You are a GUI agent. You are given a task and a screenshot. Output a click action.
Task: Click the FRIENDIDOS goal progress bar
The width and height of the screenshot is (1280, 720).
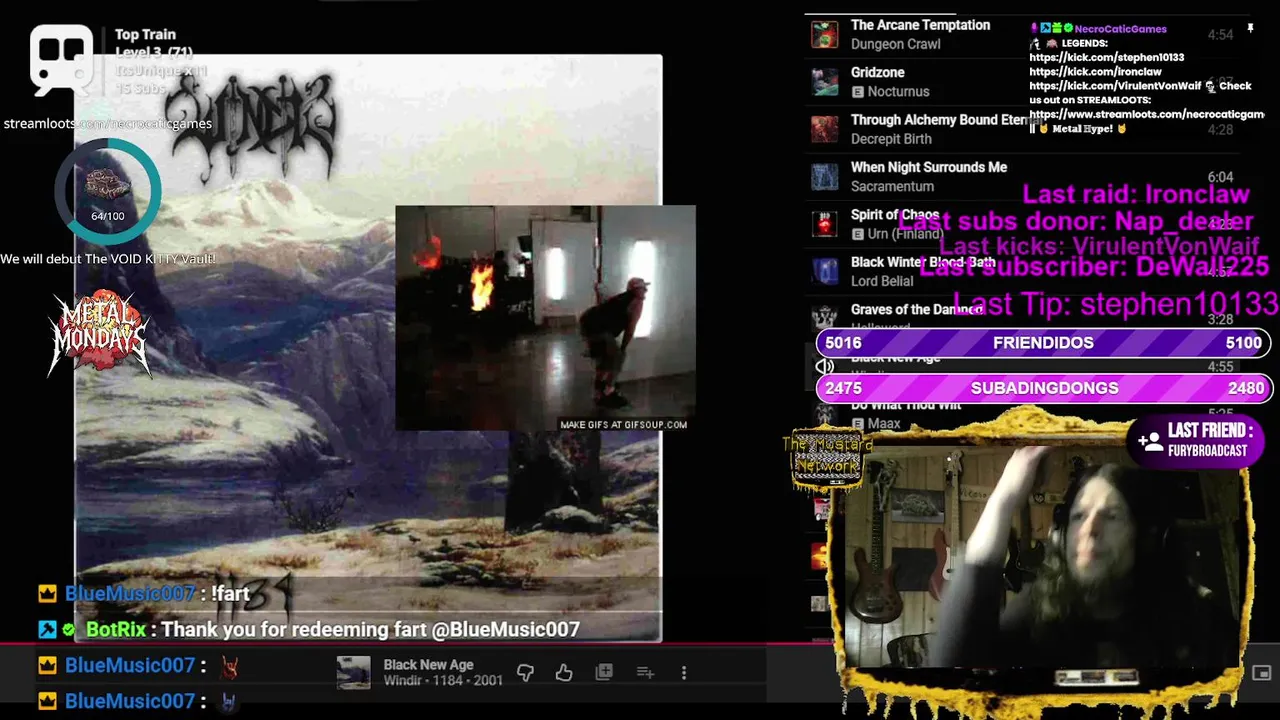point(1043,343)
